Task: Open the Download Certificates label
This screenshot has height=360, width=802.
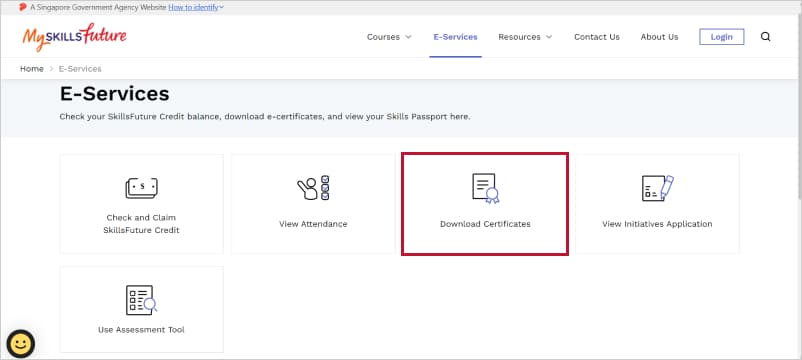Action: coord(485,224)
